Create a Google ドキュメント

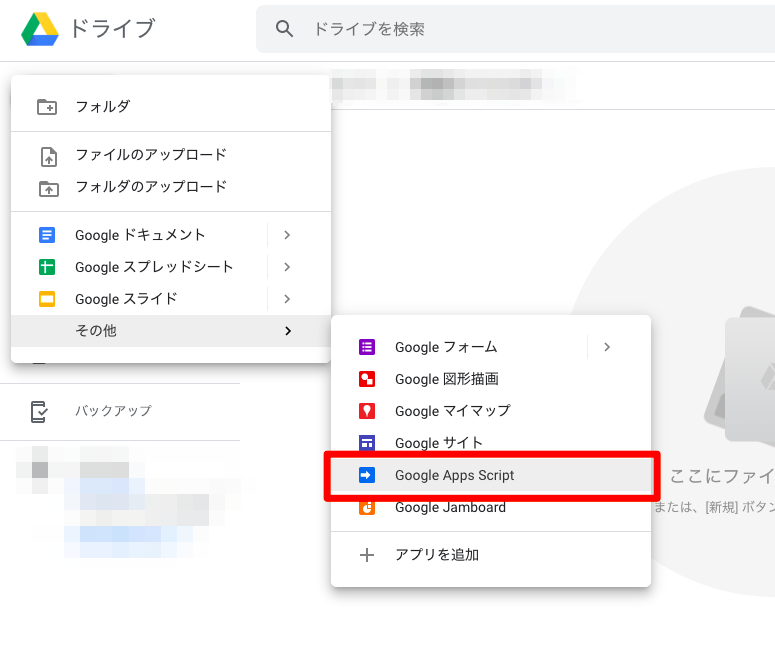pyautogui.click(x=140, y=235)
